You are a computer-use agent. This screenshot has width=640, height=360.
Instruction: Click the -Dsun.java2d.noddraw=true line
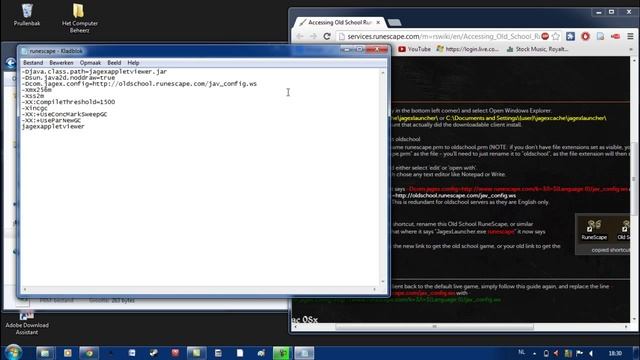tap(69, 78)
